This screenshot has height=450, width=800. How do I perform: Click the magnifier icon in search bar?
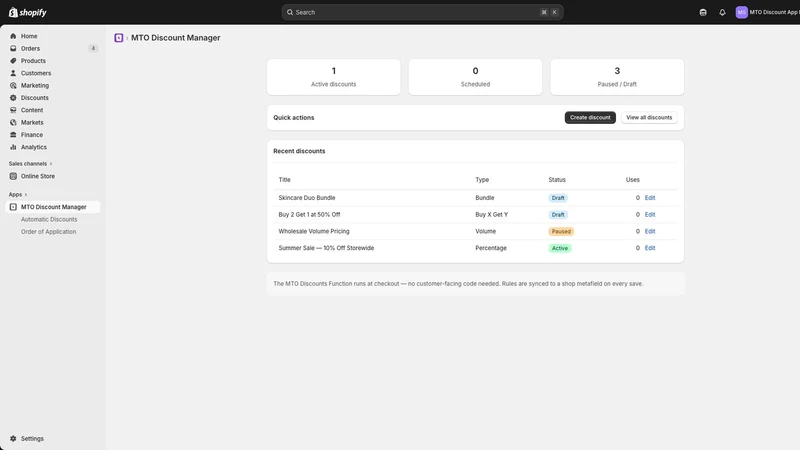(x=290, y=12)
